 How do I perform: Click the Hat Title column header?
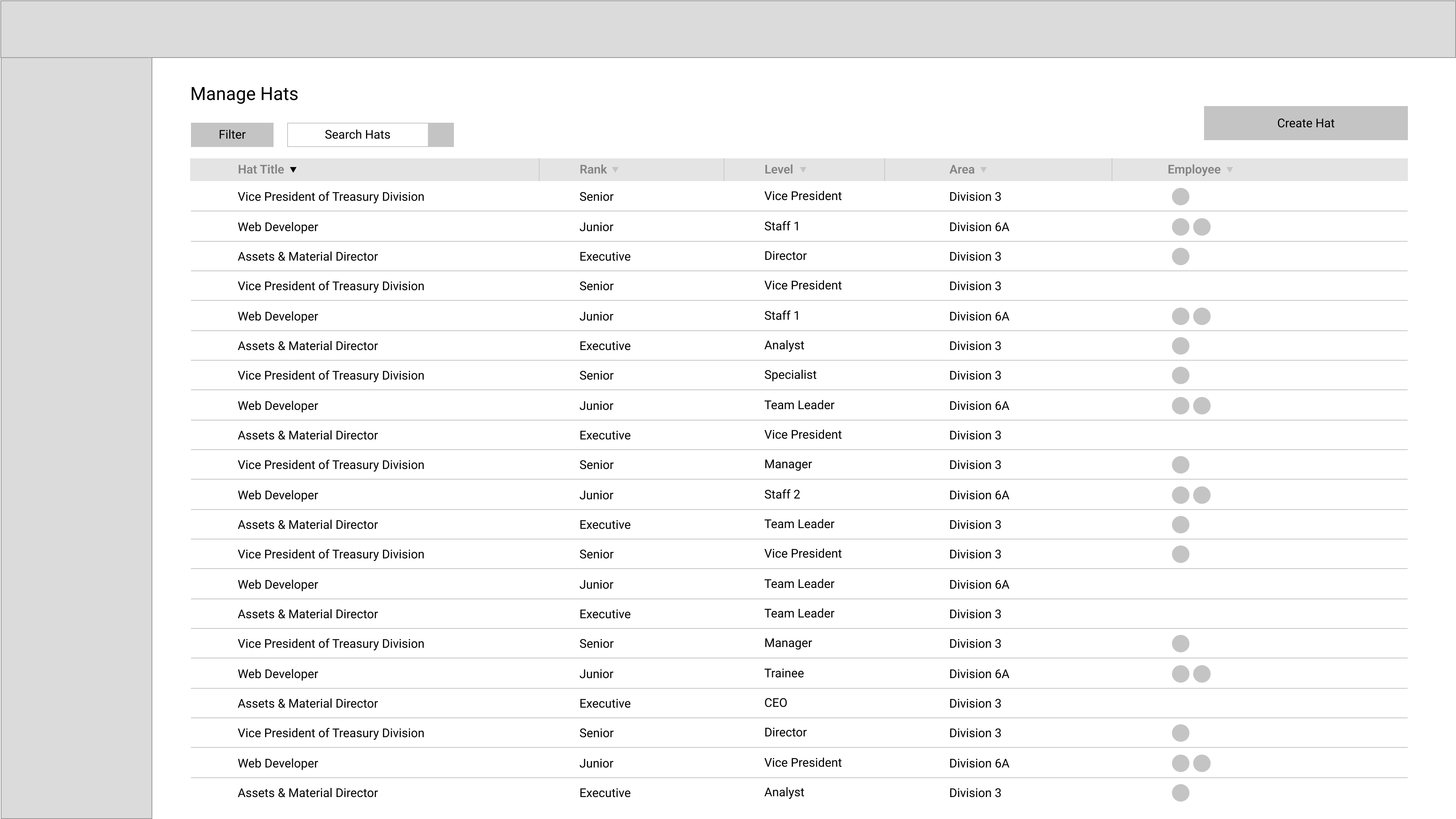pos(261,170)
